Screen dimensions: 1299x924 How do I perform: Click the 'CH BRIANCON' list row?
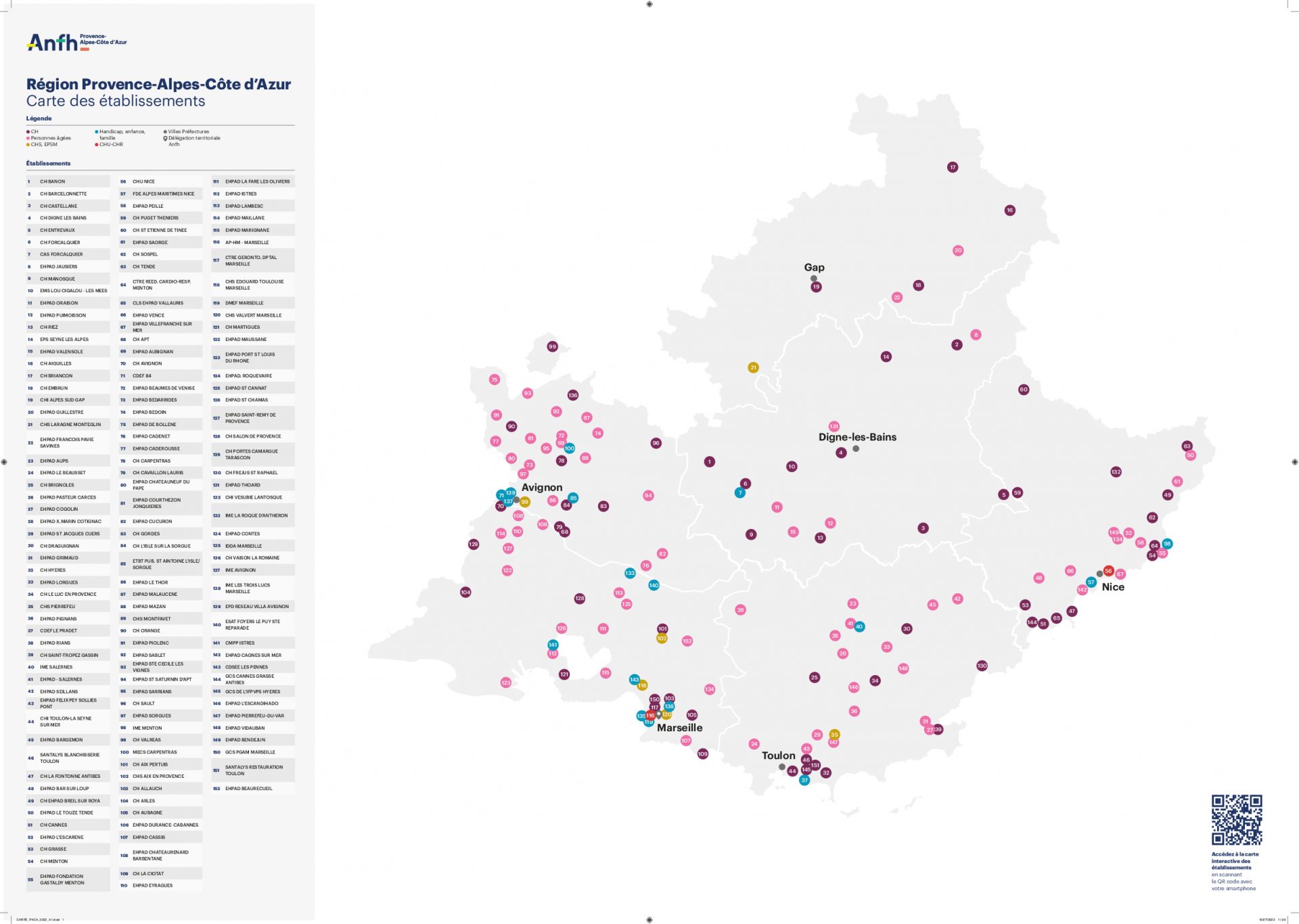(x=68, y=375)
